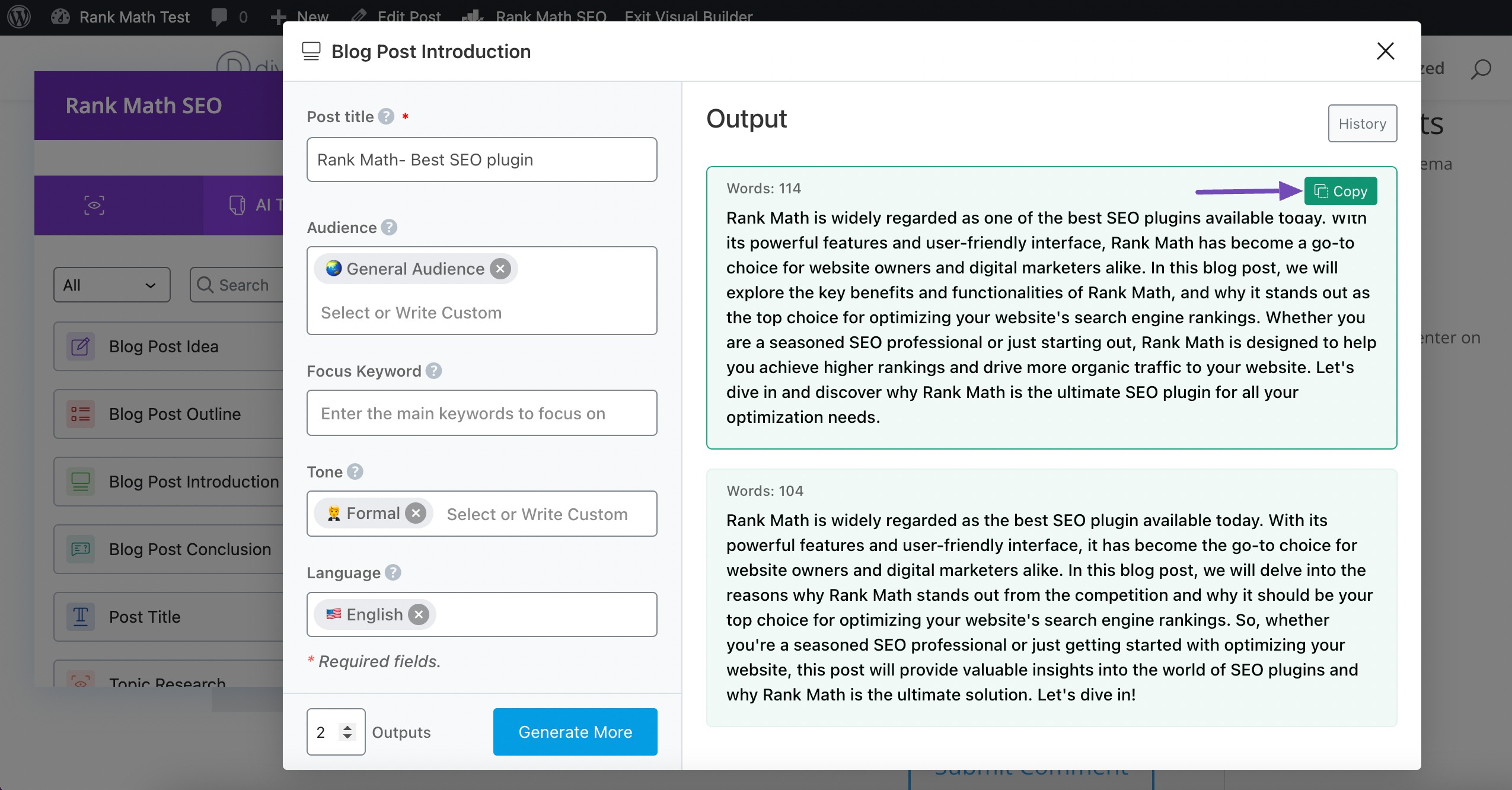Open comments bubble in admin bar
Image resolution: width=1512 pixels, height=790 pixels.
[x=229, y=17]
